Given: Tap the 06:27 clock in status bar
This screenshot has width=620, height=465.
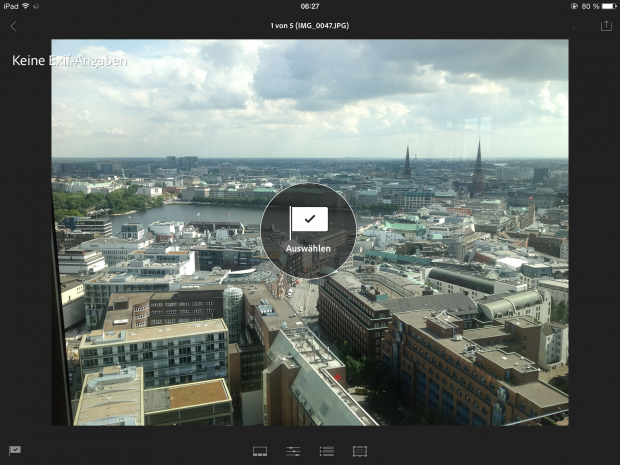Looking at the screenshot, I should click(310, 6).
